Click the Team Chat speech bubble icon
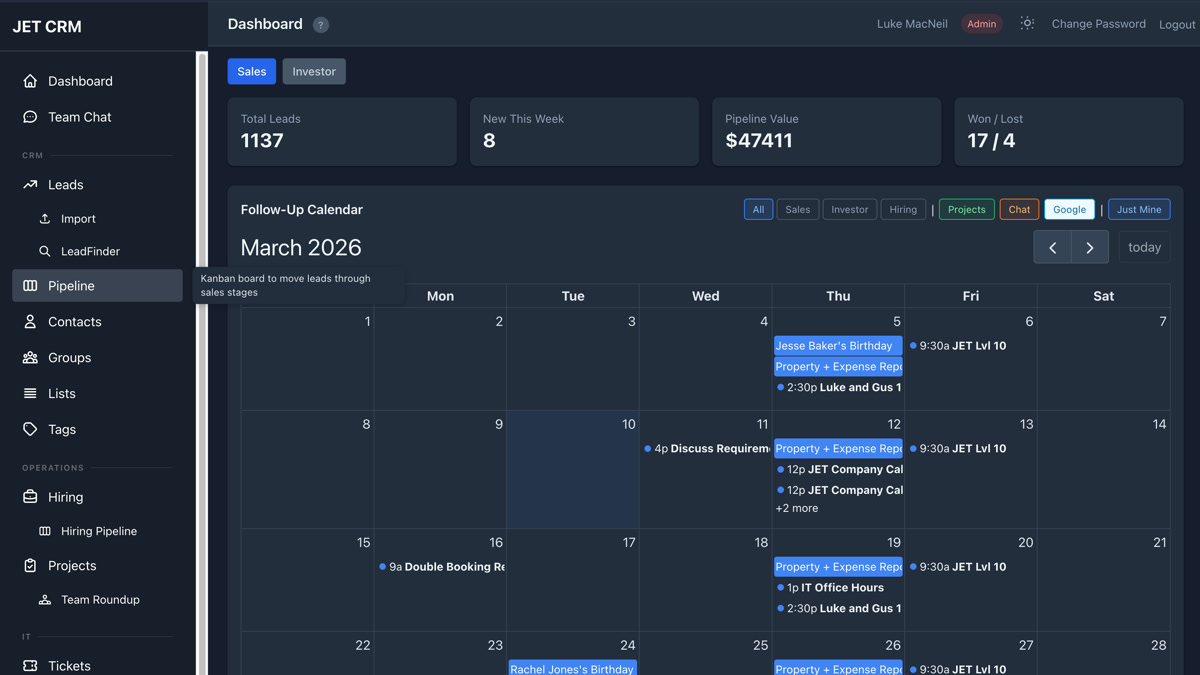 pos(30,117)
